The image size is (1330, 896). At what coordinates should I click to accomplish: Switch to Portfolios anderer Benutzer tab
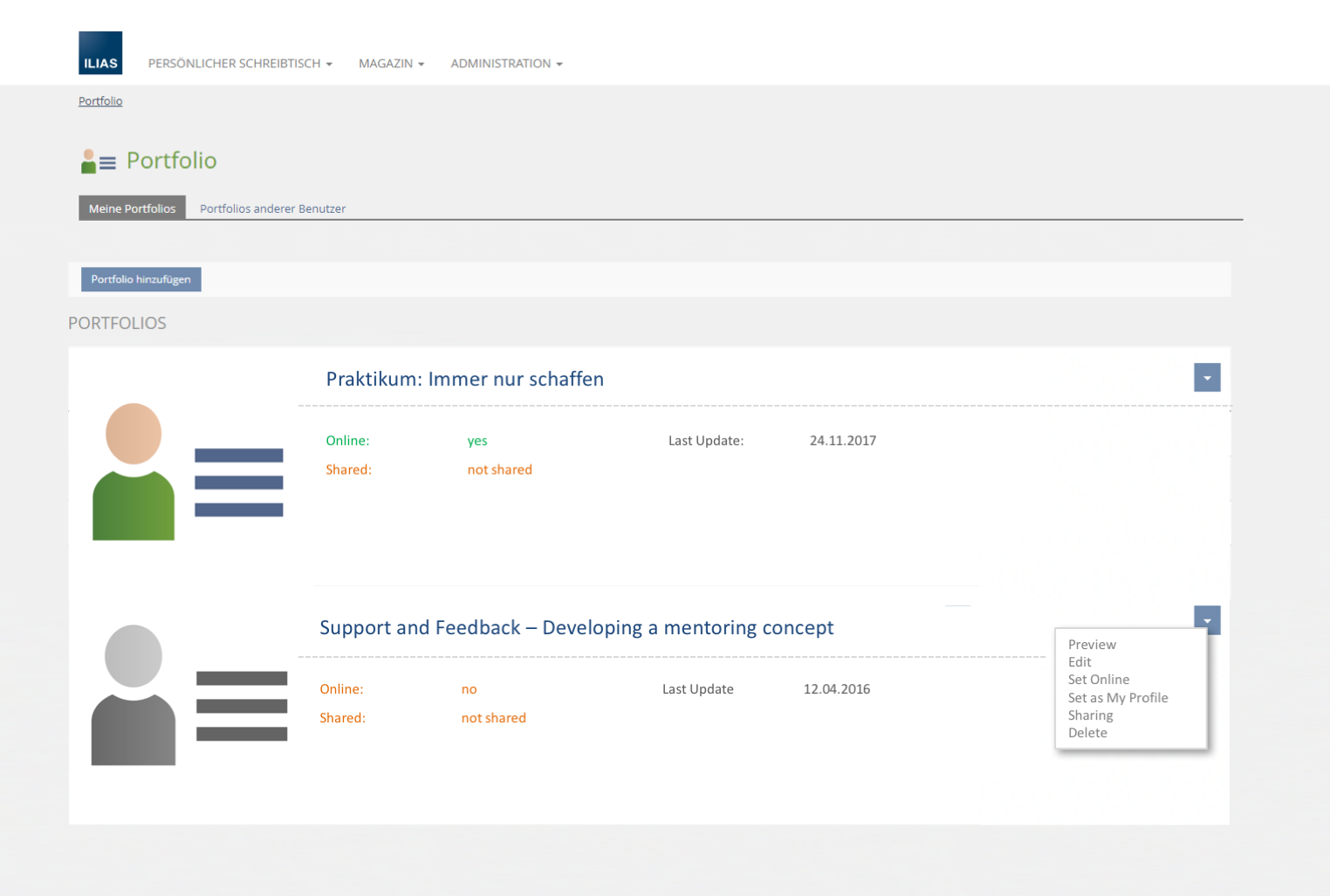point(272,209)
